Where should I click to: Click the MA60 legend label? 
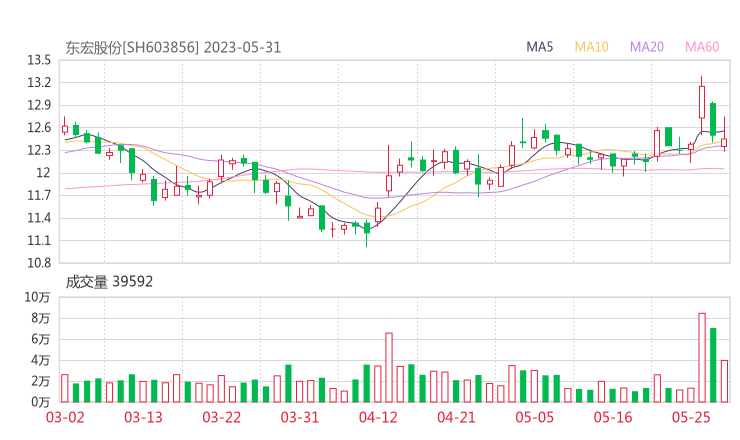point(702,47)
